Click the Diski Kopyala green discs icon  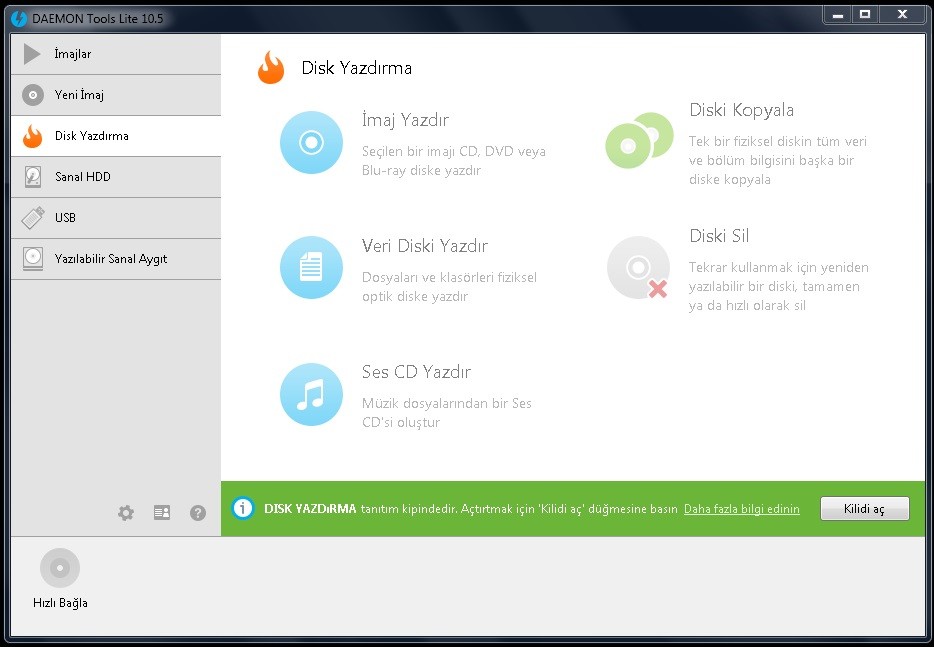pos(639,141)
